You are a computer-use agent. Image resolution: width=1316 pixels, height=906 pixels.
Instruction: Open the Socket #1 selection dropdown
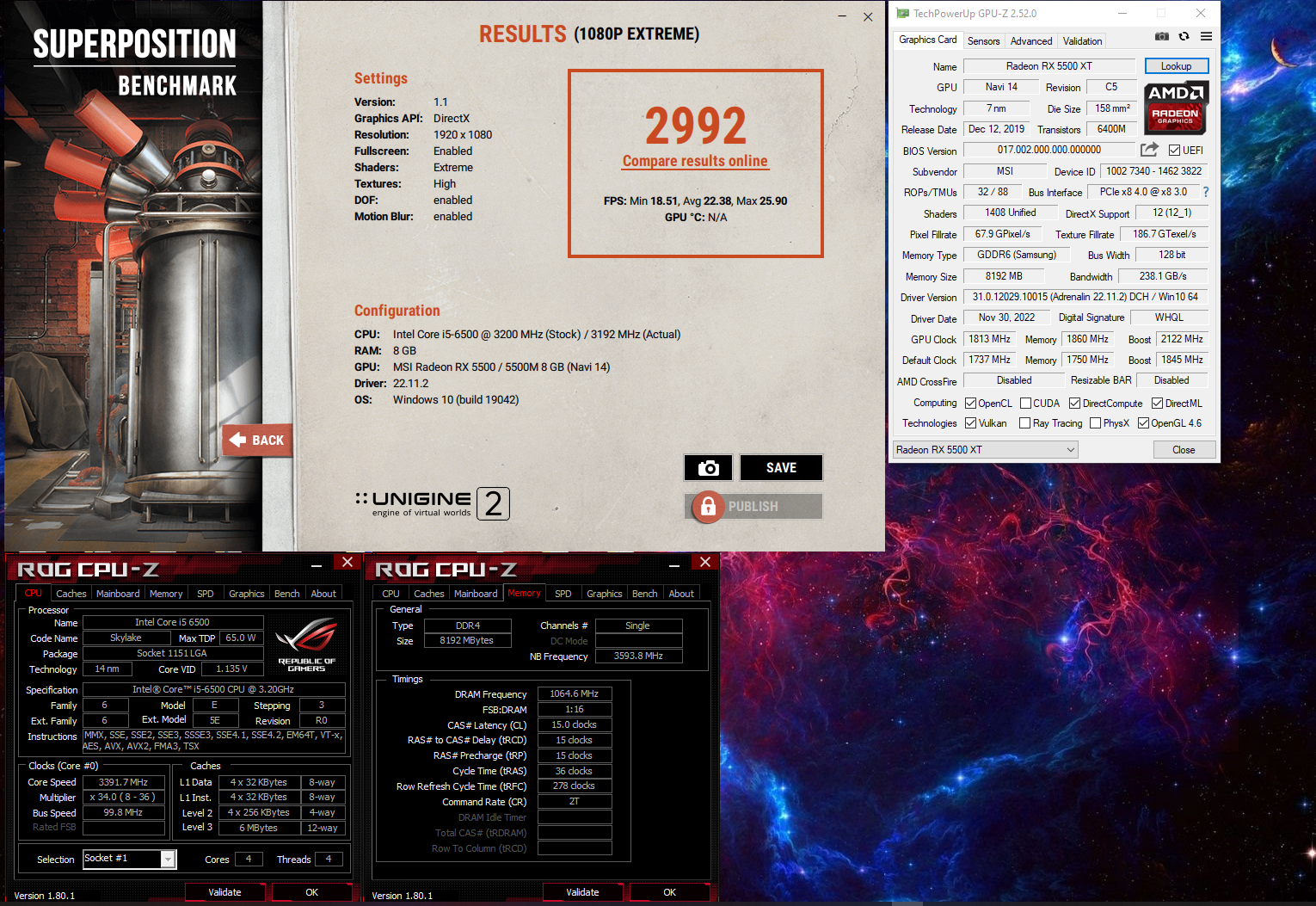[129, 859]
